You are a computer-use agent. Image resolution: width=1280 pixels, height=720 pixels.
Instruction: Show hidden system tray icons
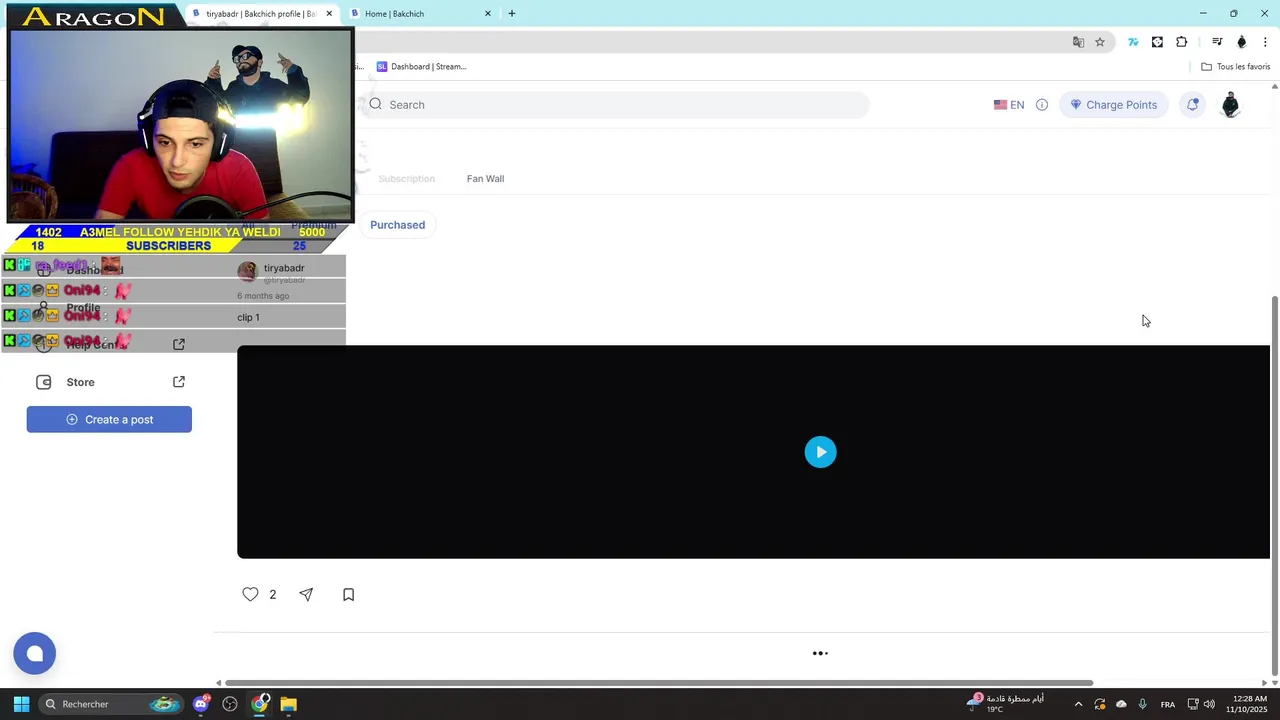pyautogui.click(x=1078, y=704)
